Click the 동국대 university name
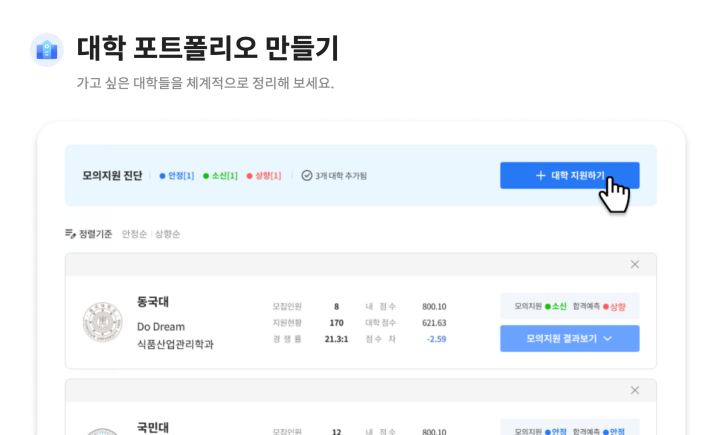The height and width of the screenshot is (435, 720). [153, 302]
